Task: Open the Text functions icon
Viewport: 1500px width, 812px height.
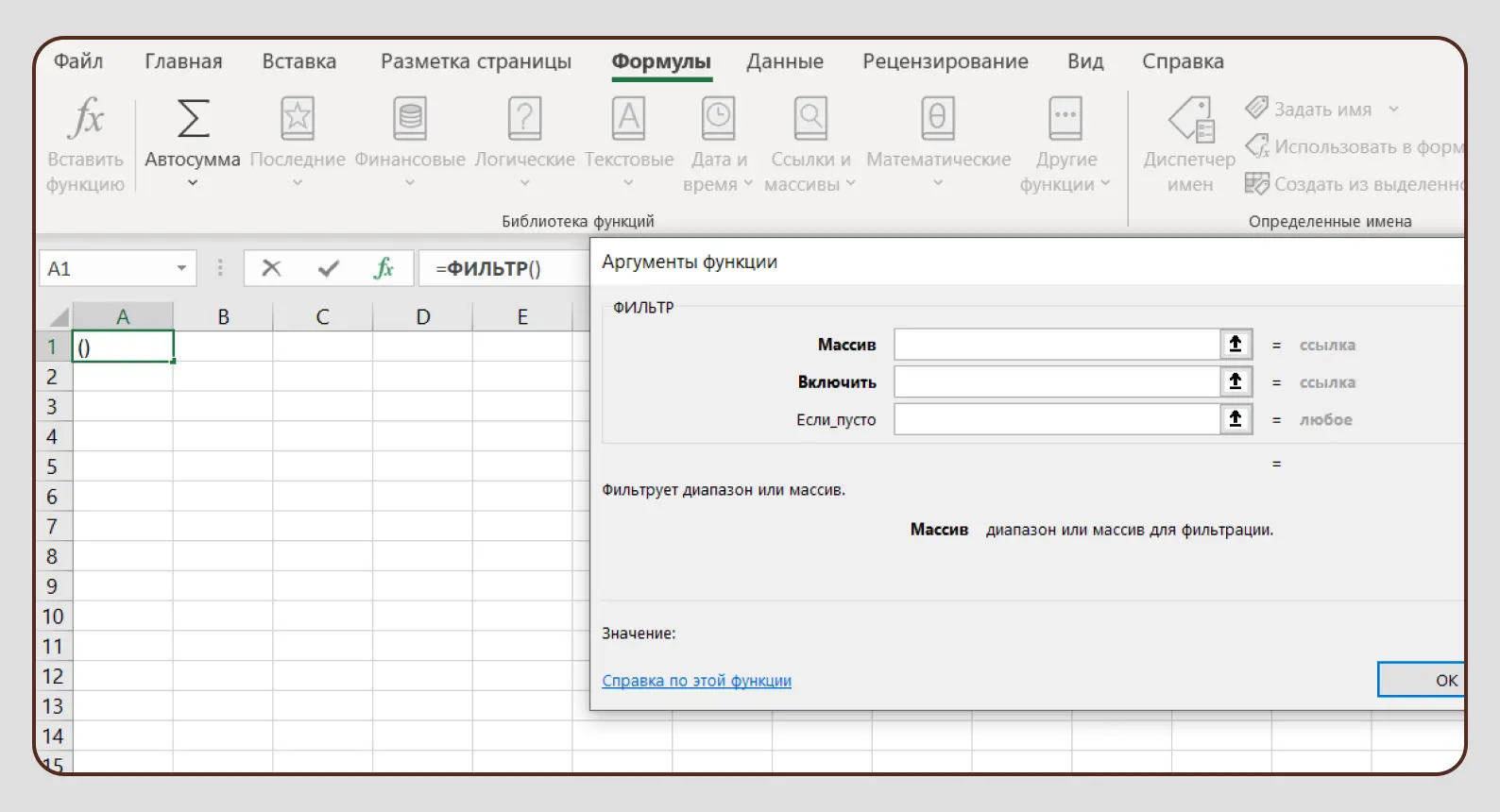Action: (629, 119)
